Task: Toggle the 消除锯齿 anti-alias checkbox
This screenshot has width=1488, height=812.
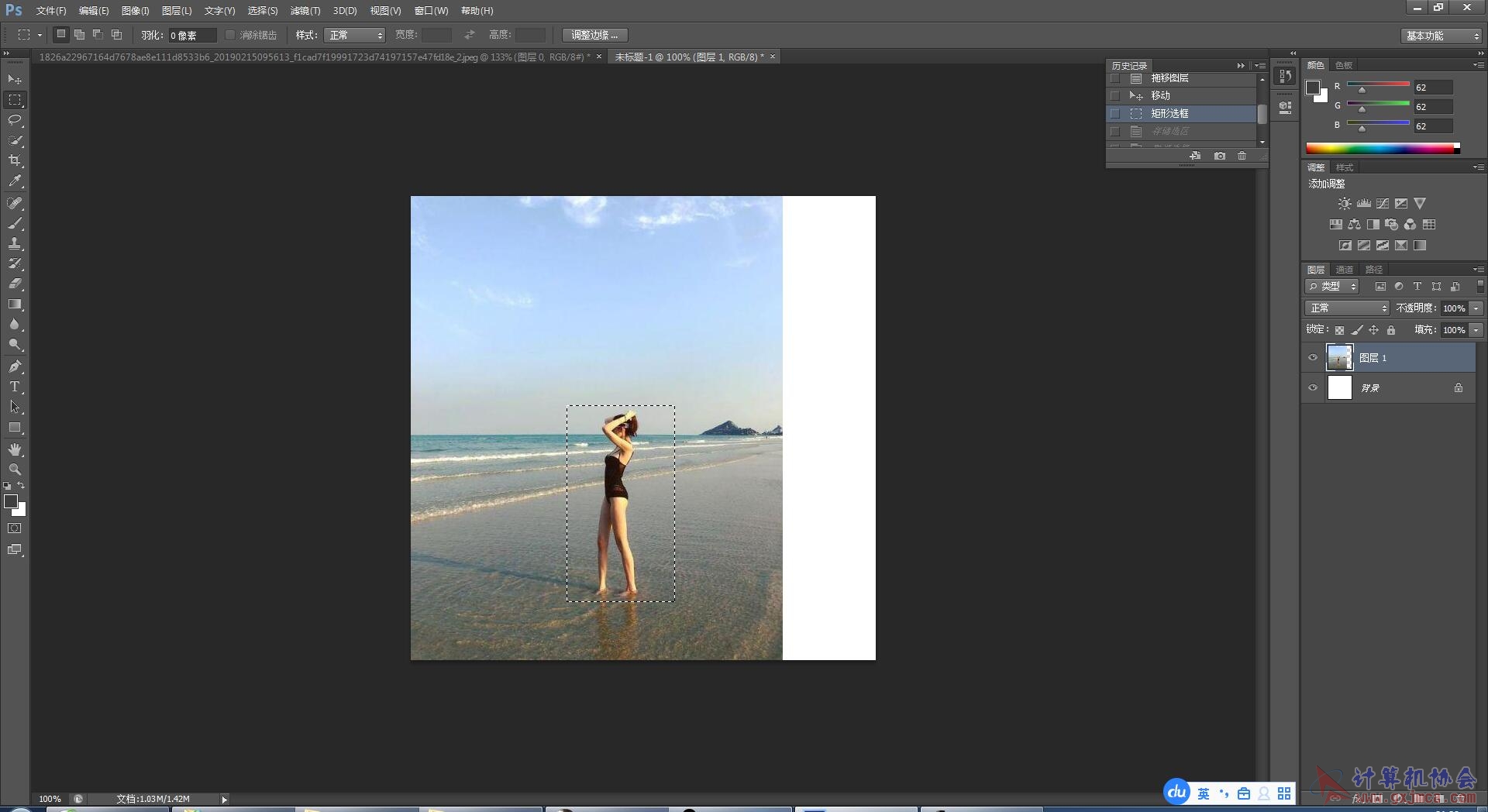Action: coord(230,35)
